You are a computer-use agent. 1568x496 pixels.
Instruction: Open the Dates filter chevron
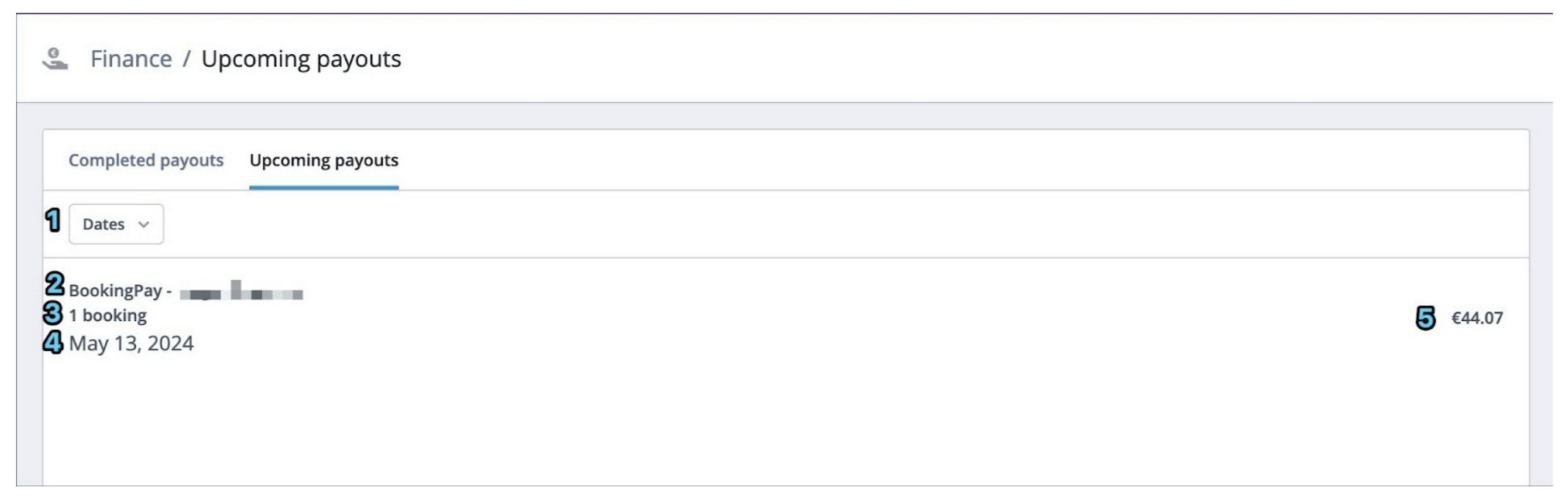[144, 224]
